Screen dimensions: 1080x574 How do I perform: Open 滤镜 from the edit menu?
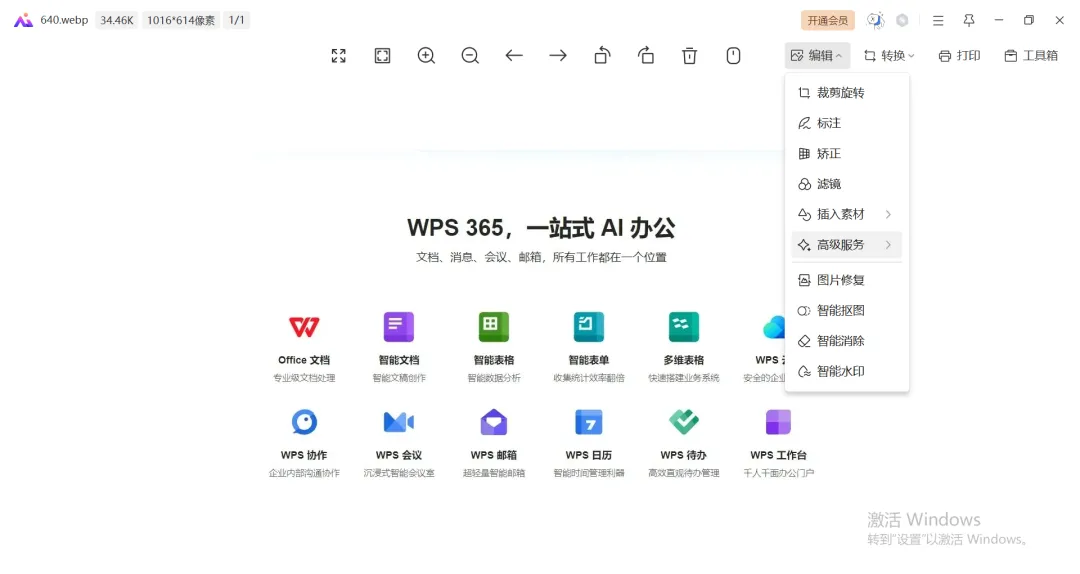[x=847, y=184]
